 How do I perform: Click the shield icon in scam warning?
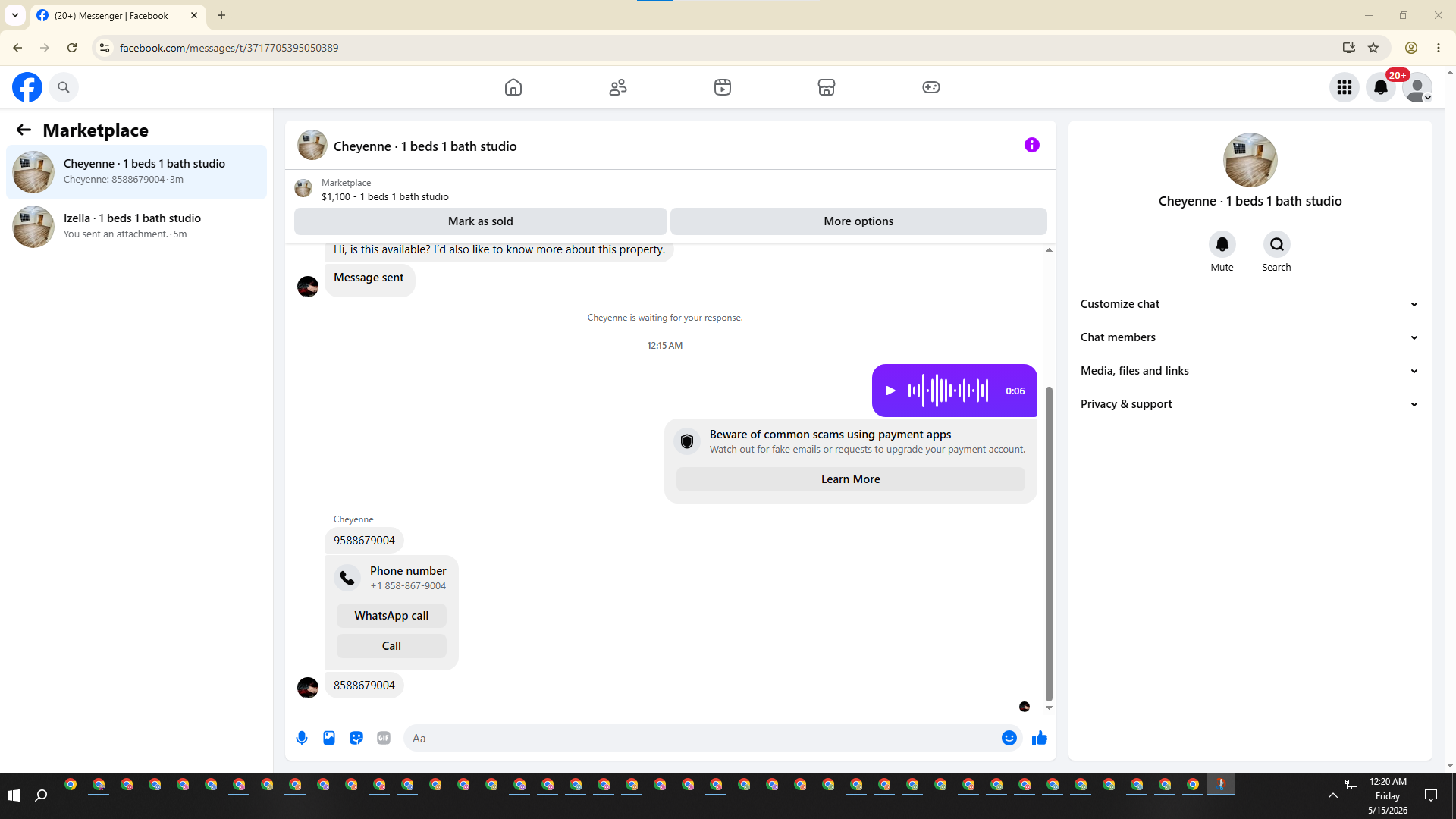click(687, 441)
